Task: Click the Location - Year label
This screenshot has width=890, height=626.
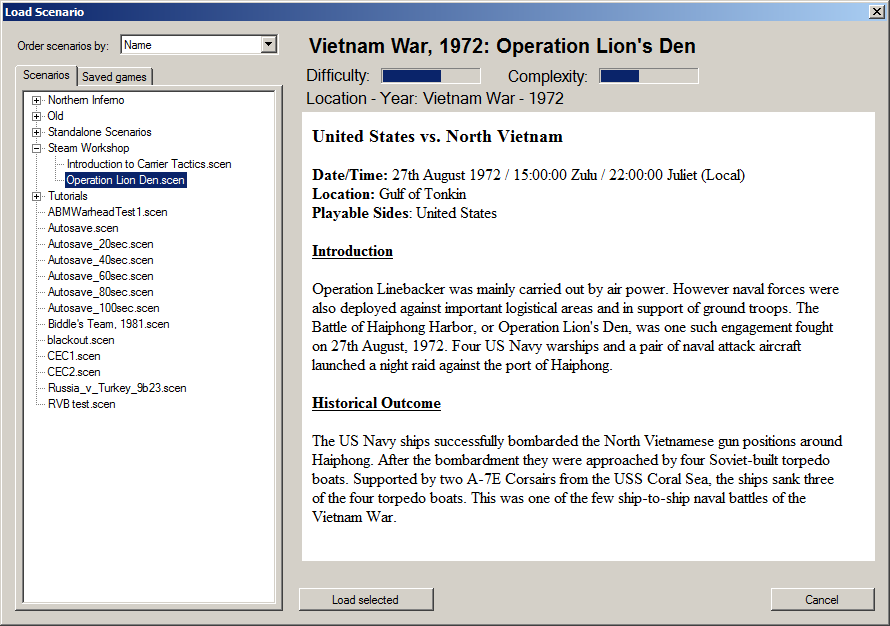Action: tap(435, 98)
